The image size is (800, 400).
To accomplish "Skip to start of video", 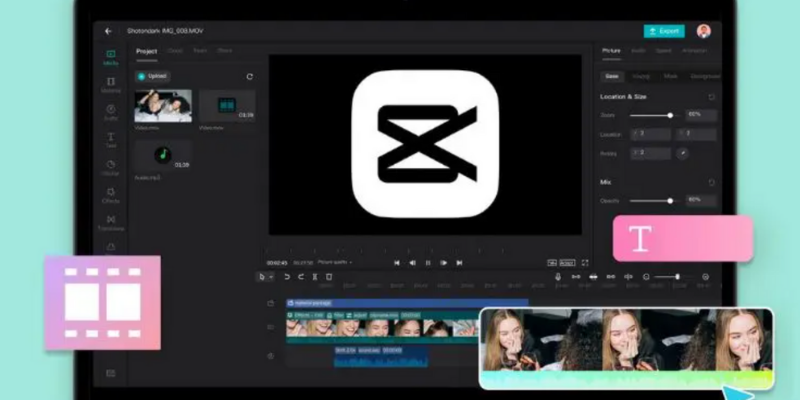I will pos(397,263).
